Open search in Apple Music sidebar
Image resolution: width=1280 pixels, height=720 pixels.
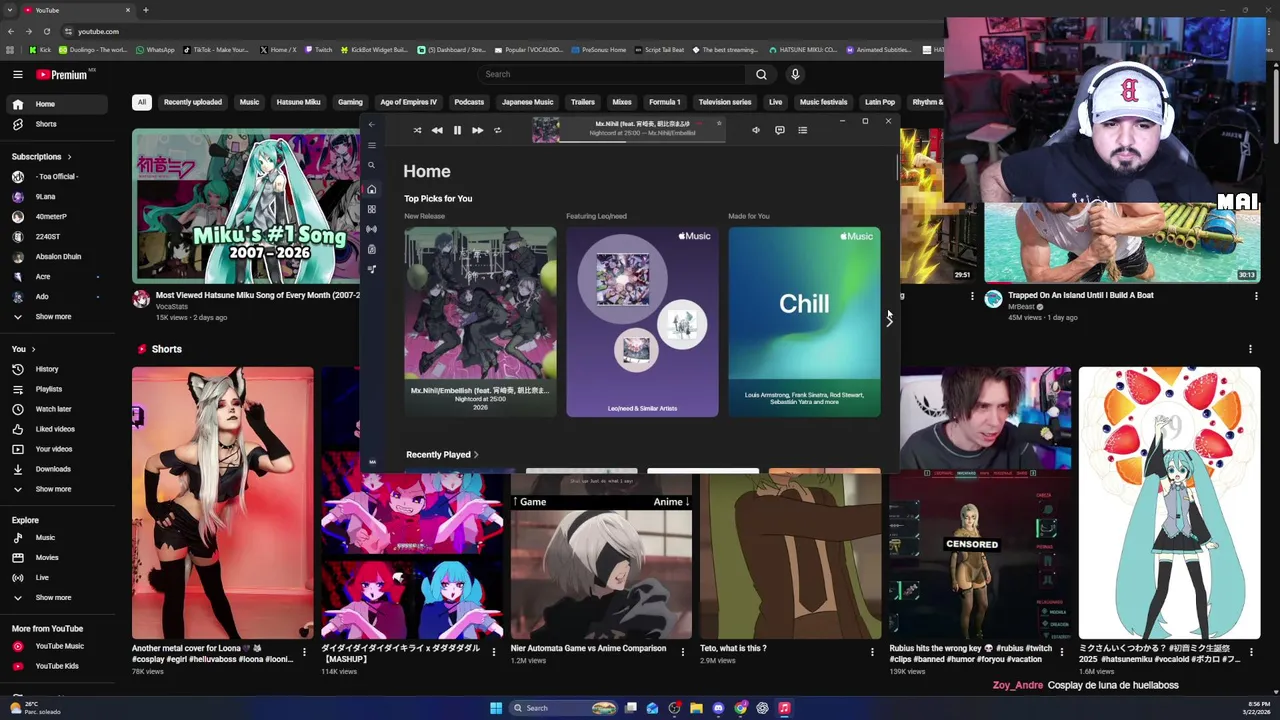point(371,166)
